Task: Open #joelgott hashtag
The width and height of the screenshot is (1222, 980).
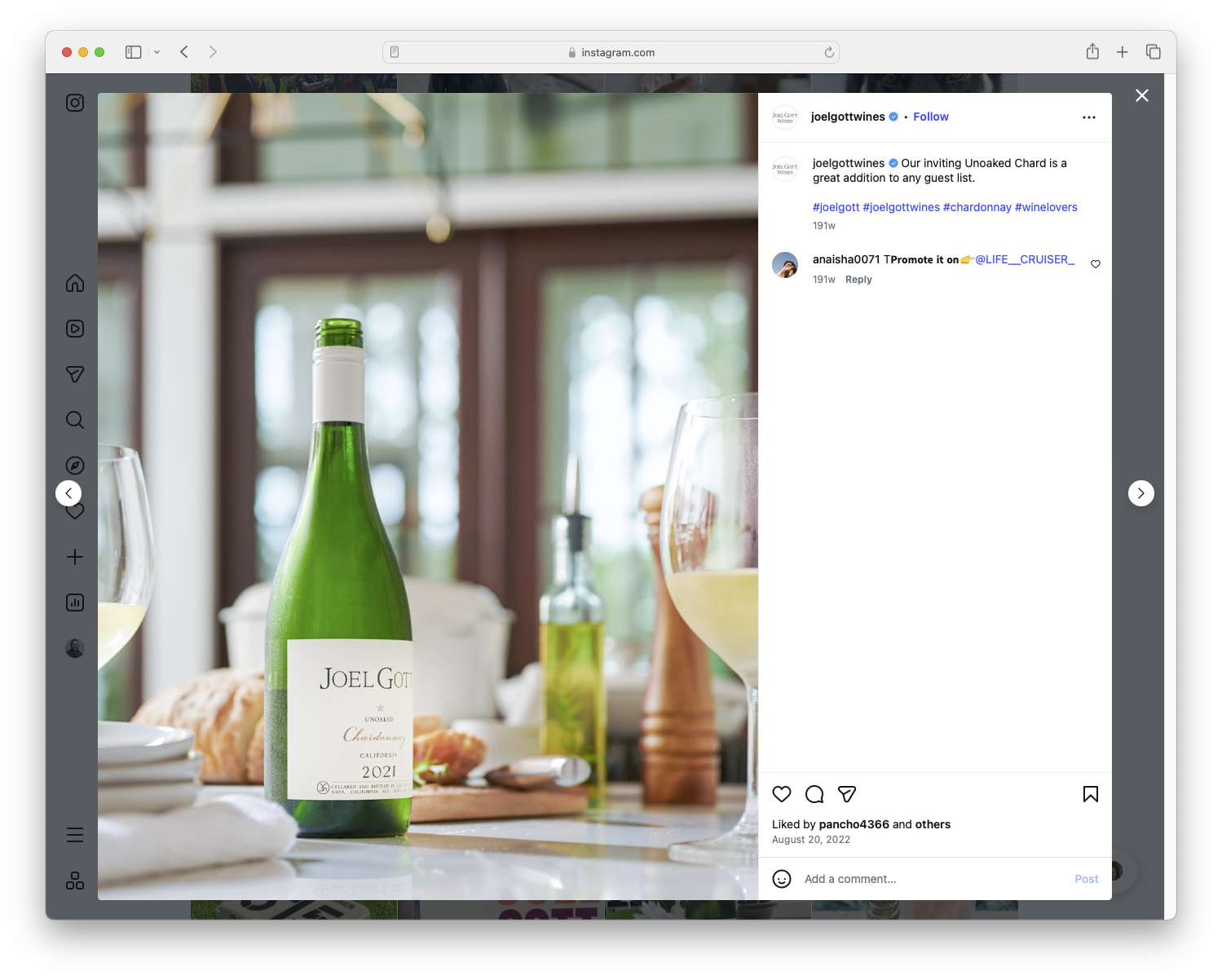Action: click(836, 207)
